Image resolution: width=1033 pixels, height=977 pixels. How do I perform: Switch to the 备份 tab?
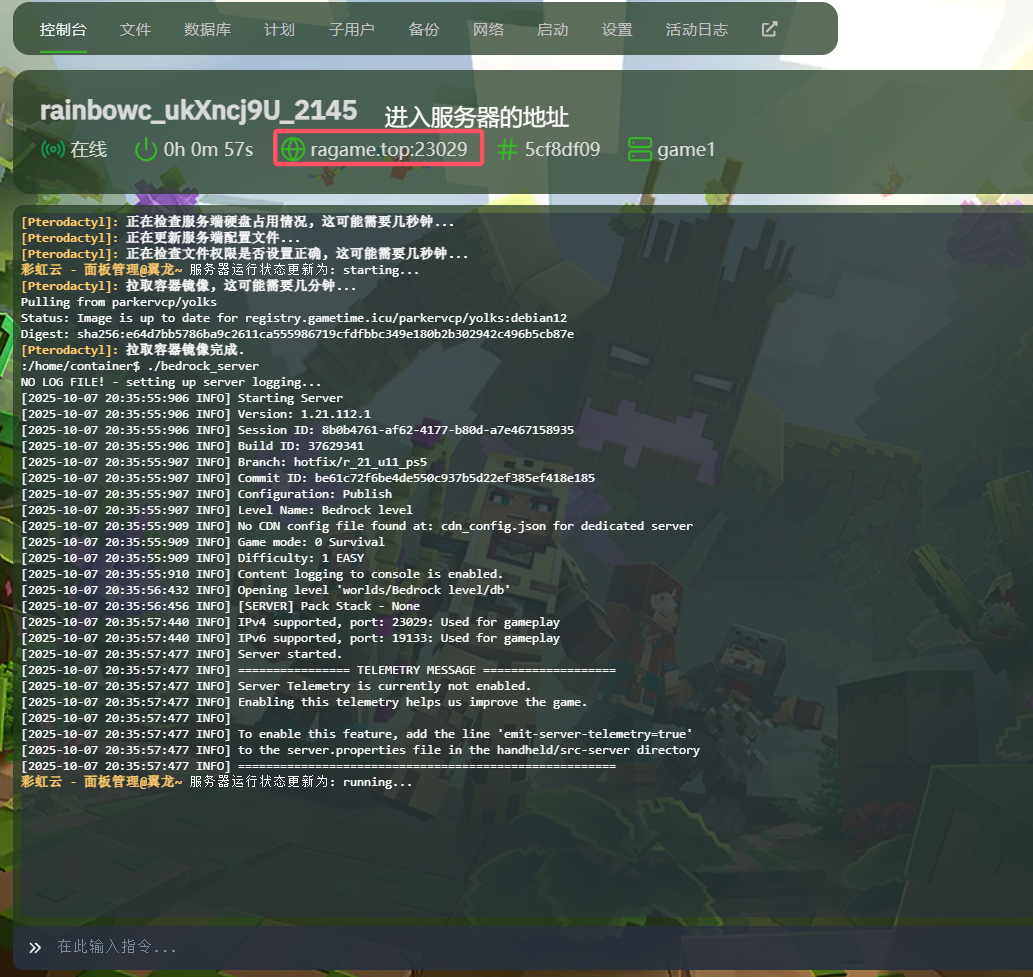(x=423, y=30)
